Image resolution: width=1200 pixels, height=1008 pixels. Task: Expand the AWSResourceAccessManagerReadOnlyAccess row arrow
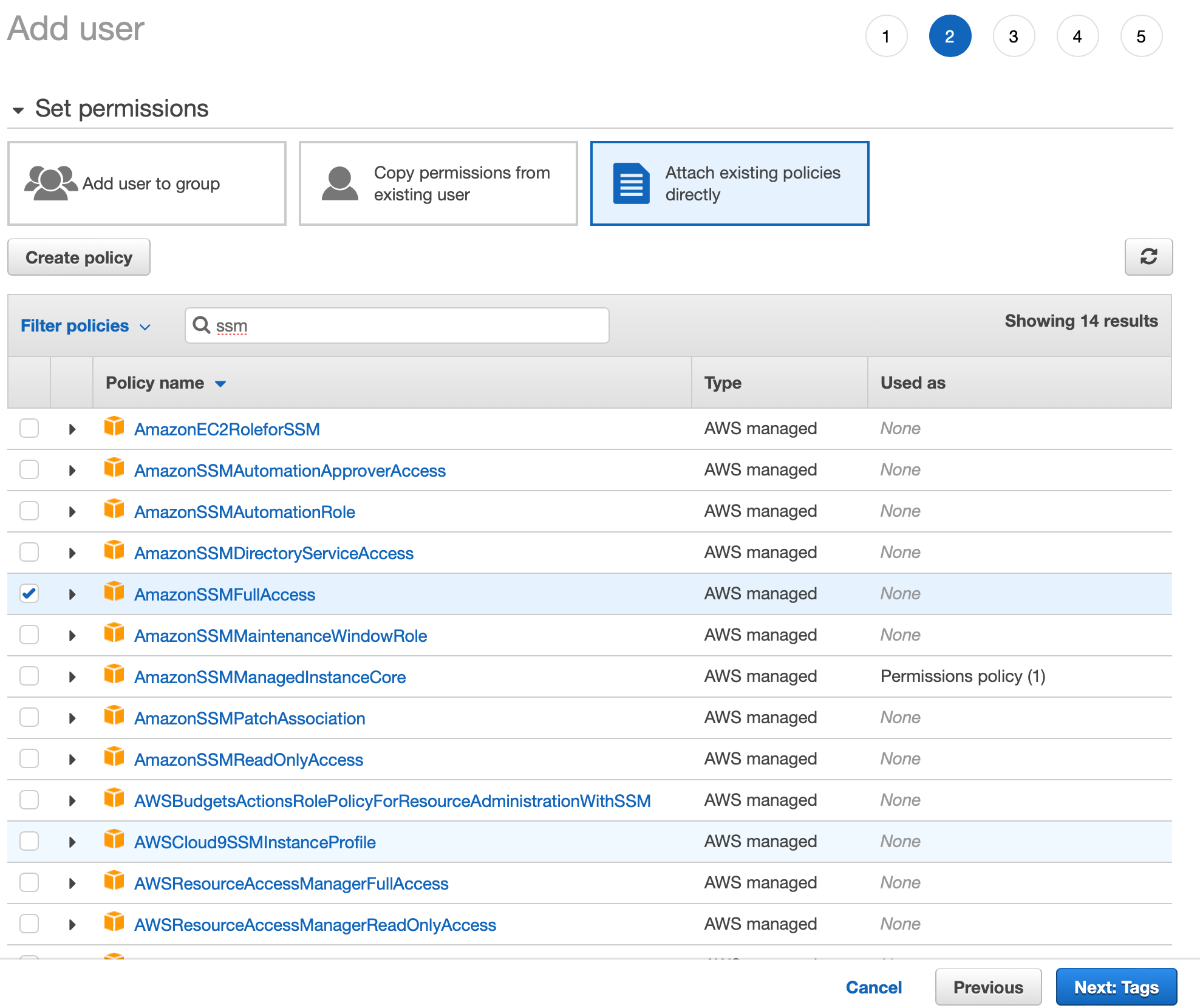point(72,925)
